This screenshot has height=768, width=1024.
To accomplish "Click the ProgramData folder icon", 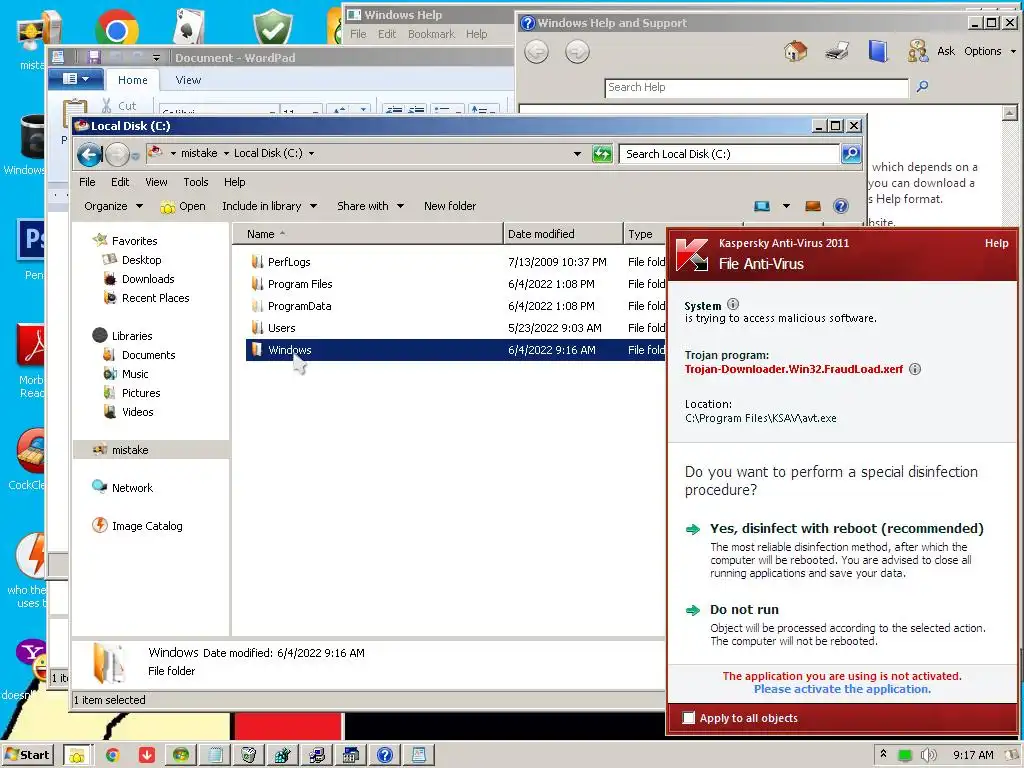I will pos(257,306).
